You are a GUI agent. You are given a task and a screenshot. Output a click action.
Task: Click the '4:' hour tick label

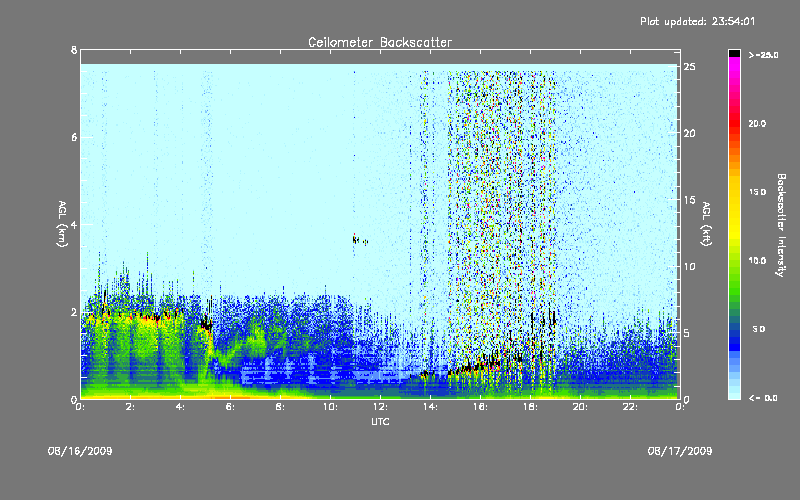[x=181, y=407]
